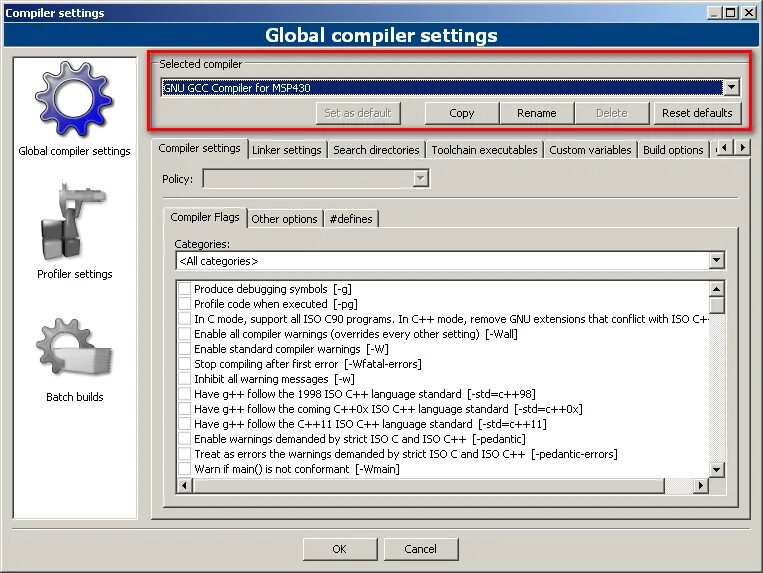Open the Selected compiler dropdown
763x573 pixels.
pos(731,88)
